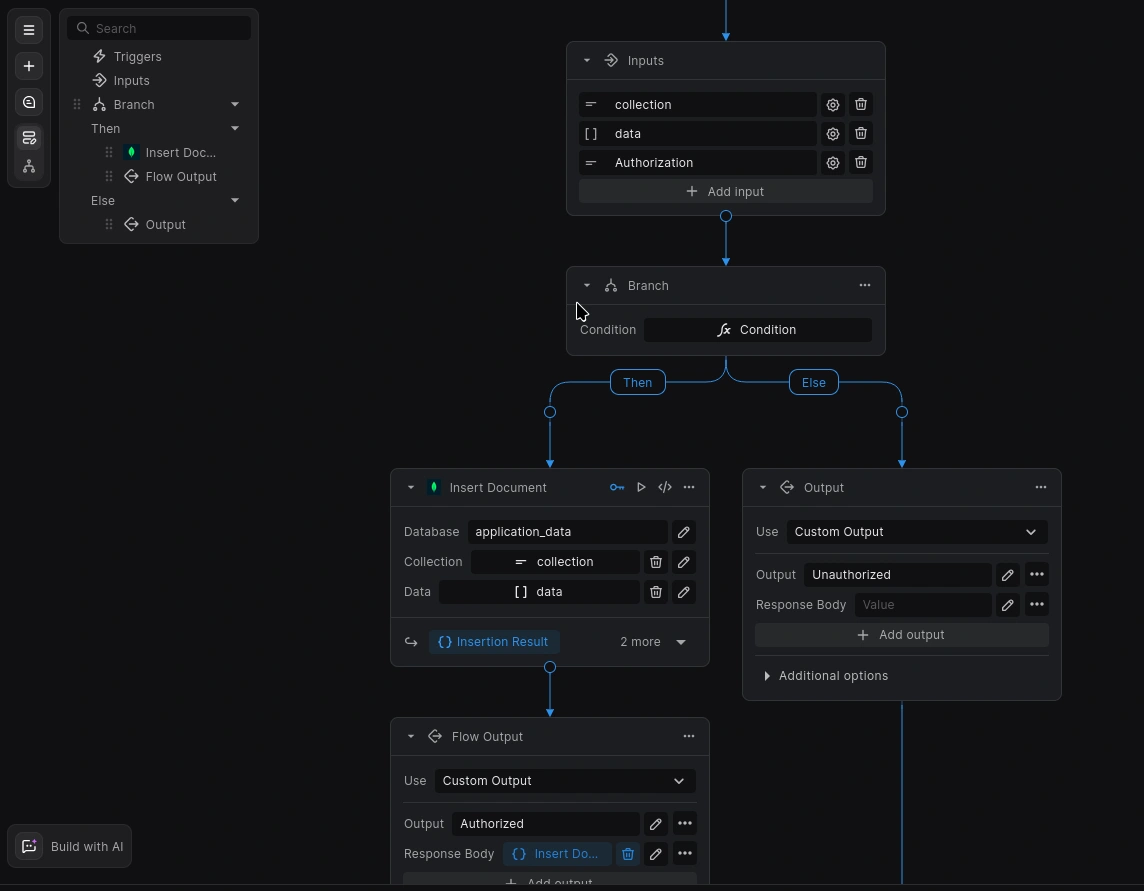Remove the Collection field value

[x=656, y=562]
